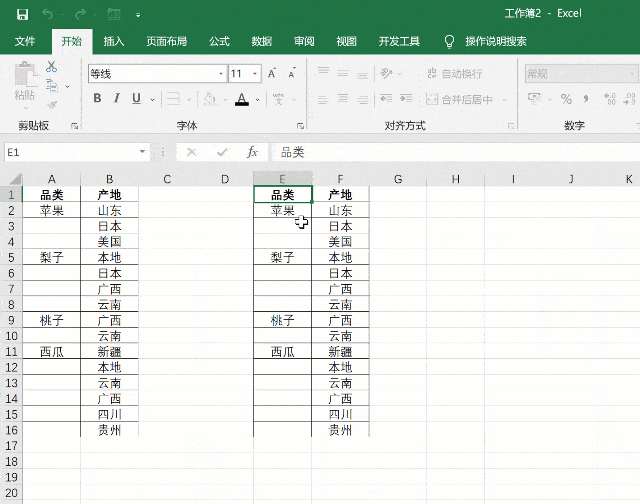Toggle Bold formatting

coord(97,98)
